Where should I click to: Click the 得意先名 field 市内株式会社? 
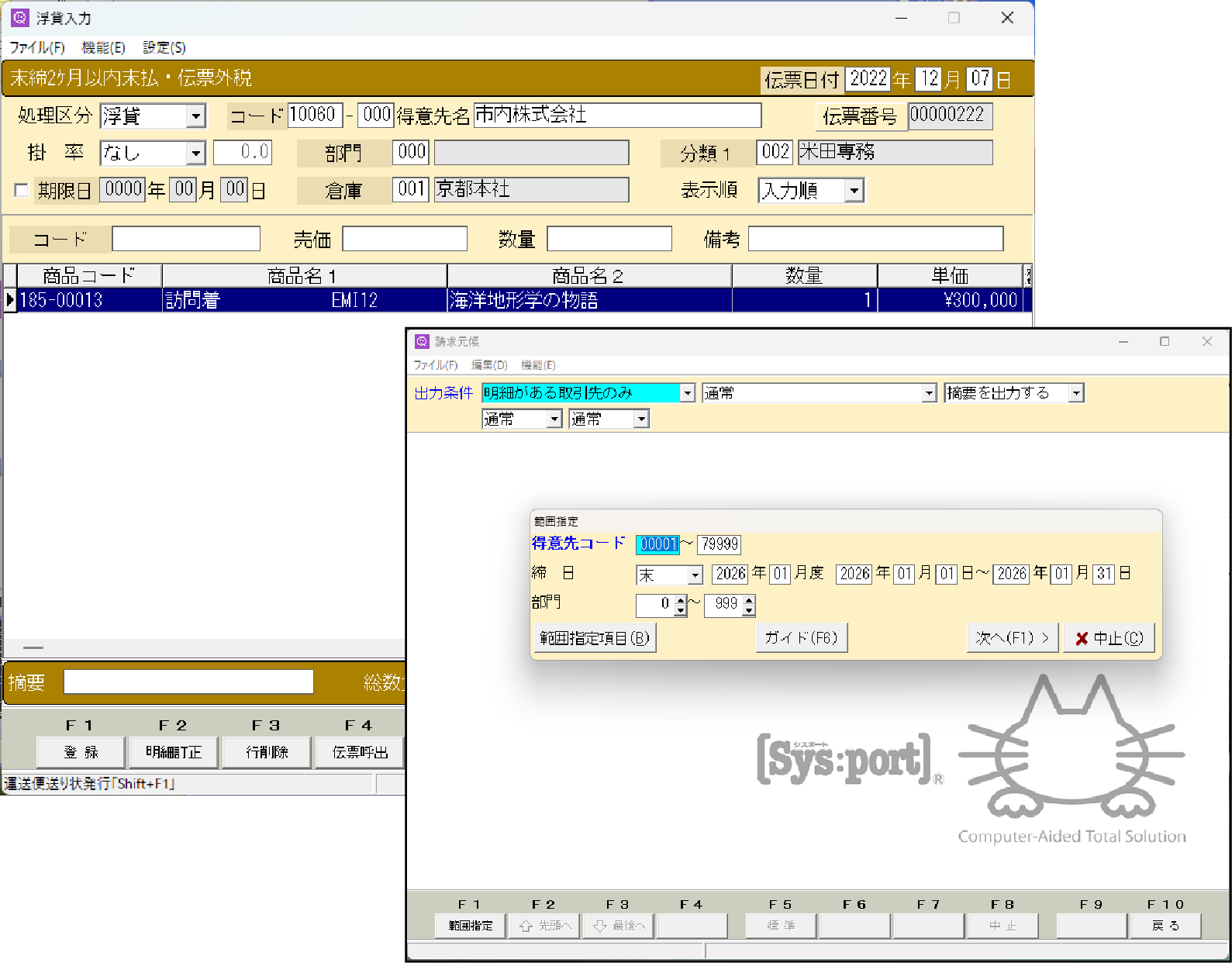point(618,116)
